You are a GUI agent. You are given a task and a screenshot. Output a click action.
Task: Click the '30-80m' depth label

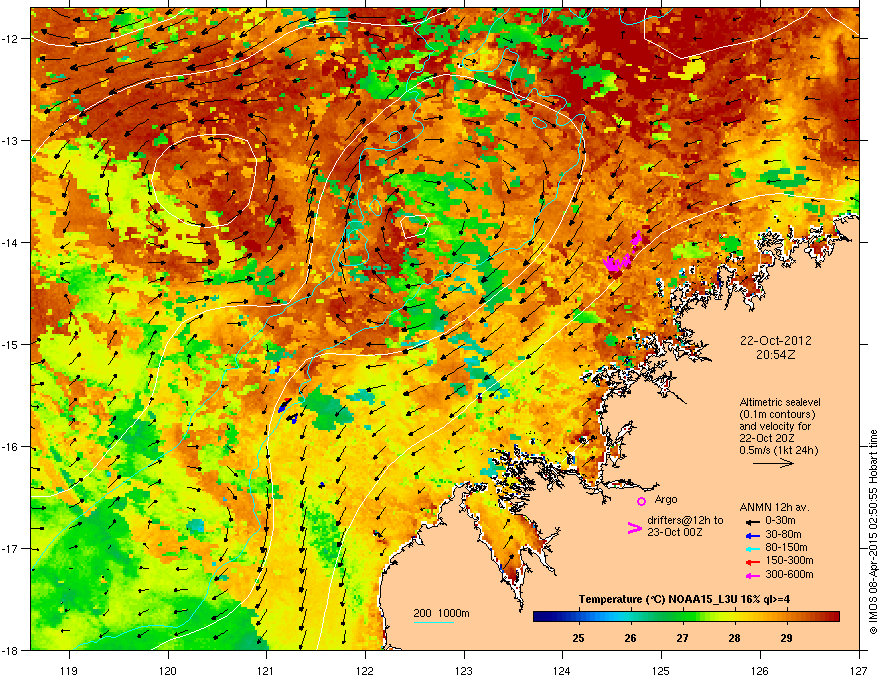pyautogui.click(x=783, y=535)
